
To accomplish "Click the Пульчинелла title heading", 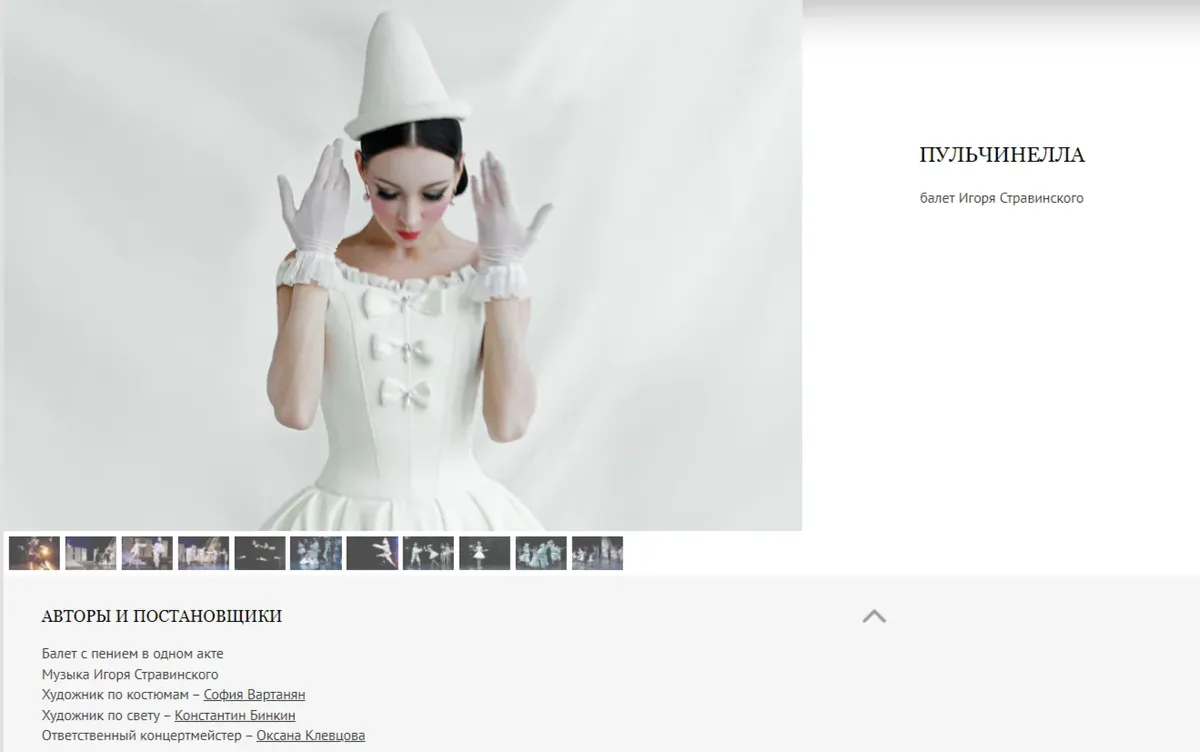I will 1001,155.
